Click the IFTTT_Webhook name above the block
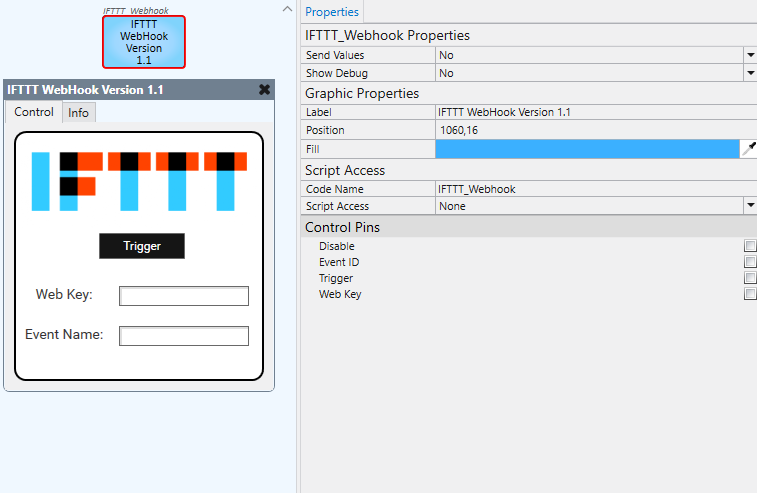This screenshot has height=493, width=757. pyautogui.click(x=136, y=11)
